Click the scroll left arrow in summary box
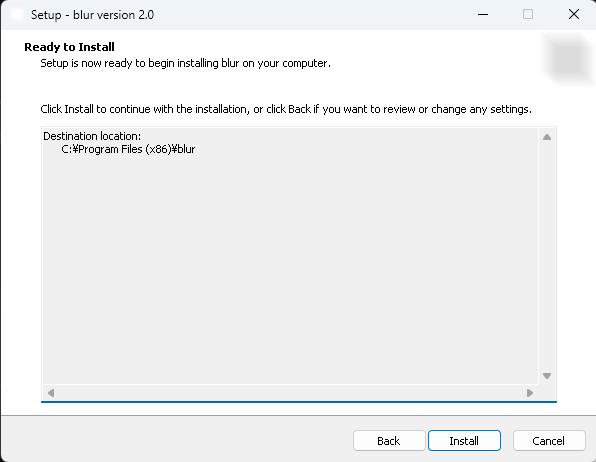The height and width of the screenshot is (462, 596). point(51,392)
